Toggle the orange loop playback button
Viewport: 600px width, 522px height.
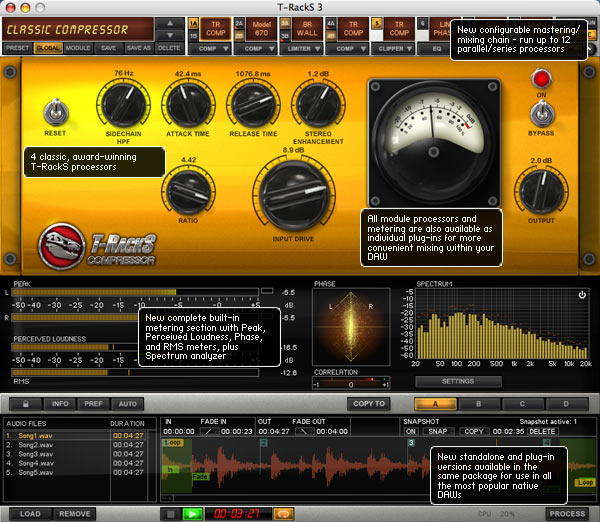coord(284,514)
